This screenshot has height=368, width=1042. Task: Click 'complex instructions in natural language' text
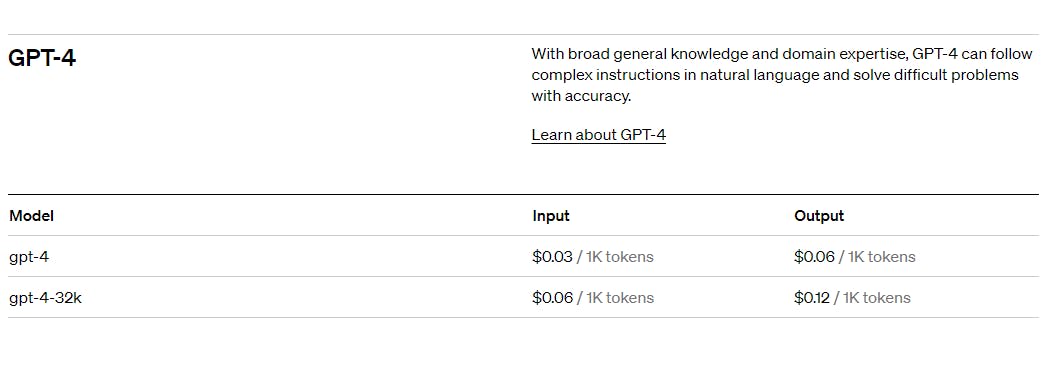(675, 75)
